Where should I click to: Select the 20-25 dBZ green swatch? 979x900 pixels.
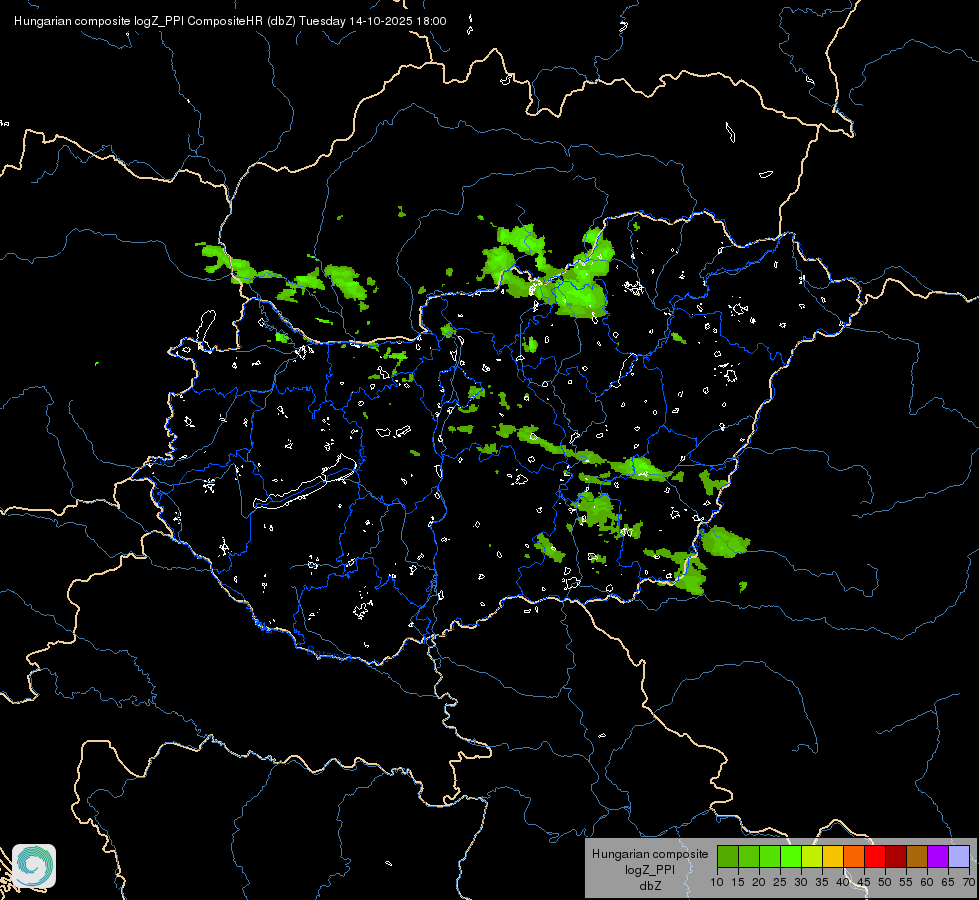[x=770, y=856]
